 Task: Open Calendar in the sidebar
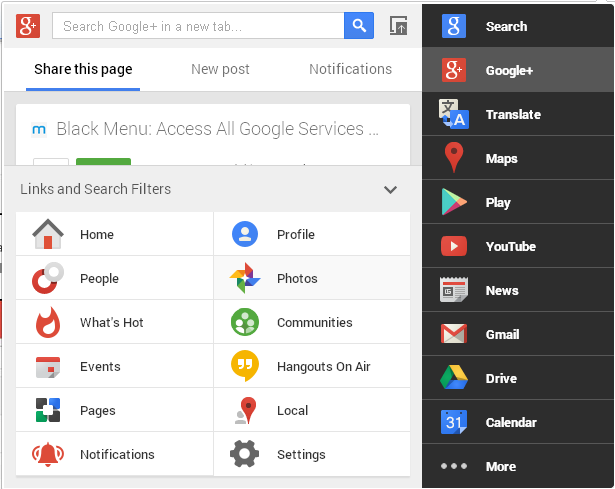pyautogui.click(x=455, y=423)
